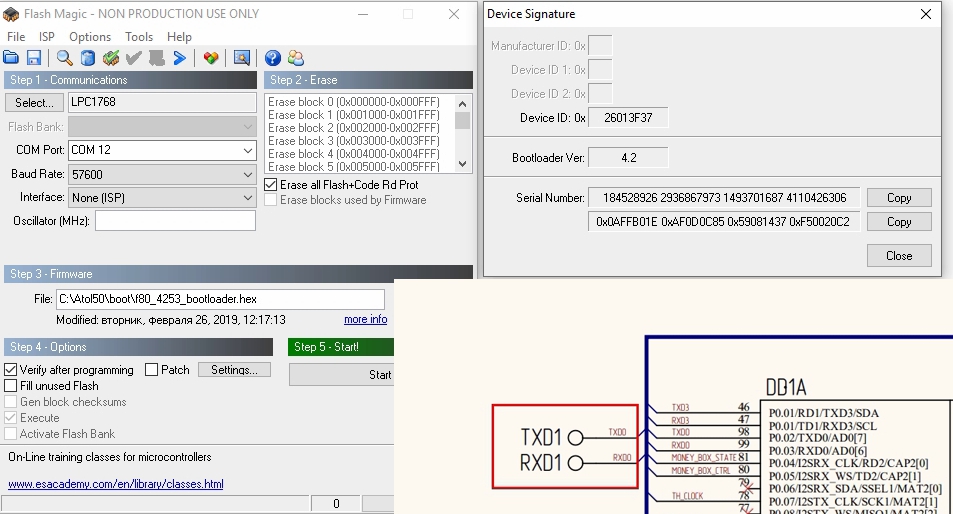Viewport: 953px width, 514px height.
Task: Click Close in Device Signature dialog
Action: (899, 256)
